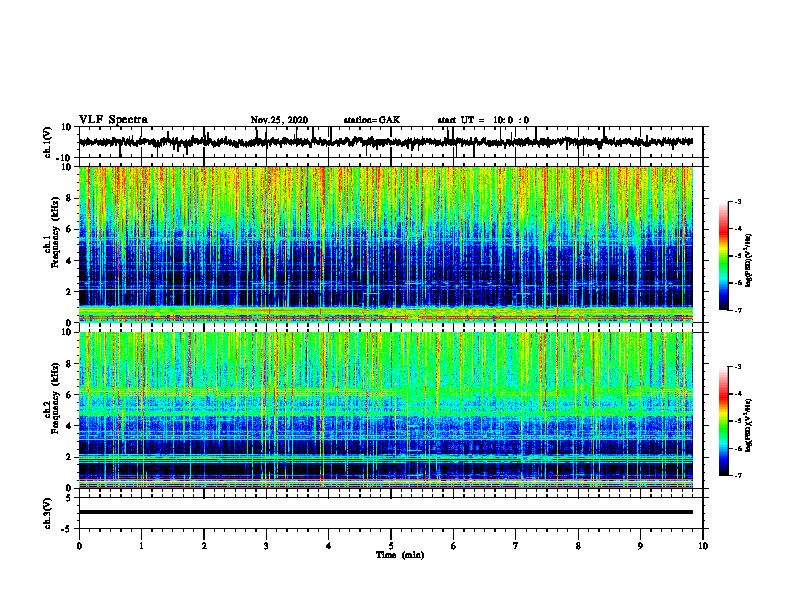This screenshot has height=612, width=792.
Task: Click the ch.1 voltage waveform trace
Action: pyautogui.click(x=385, y=142)
